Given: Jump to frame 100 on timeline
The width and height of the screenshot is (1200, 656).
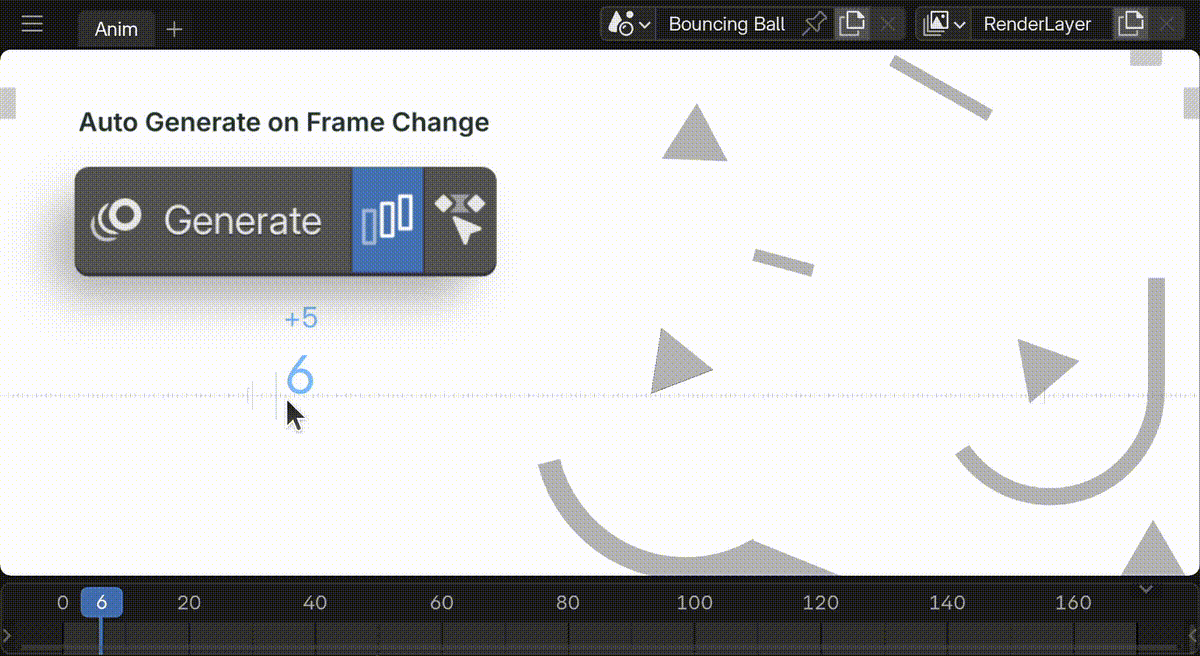Looking at the screenshot, I should coord(694,603).
